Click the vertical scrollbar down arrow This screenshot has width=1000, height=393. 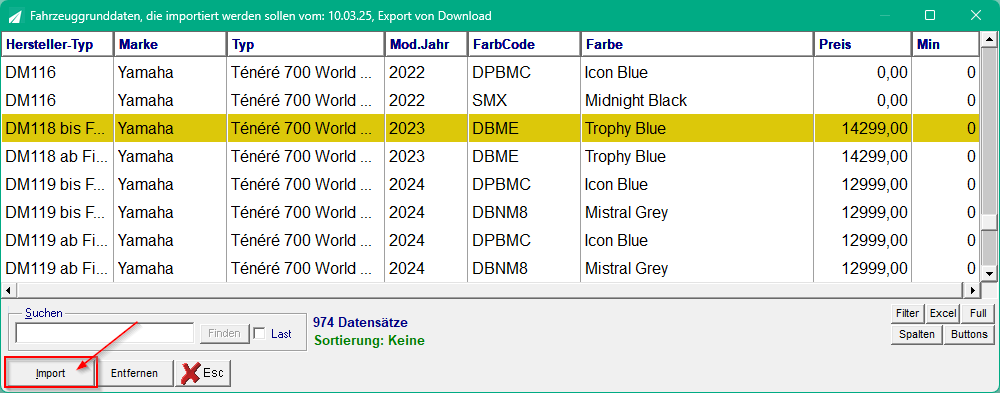(x=989, y=272)
